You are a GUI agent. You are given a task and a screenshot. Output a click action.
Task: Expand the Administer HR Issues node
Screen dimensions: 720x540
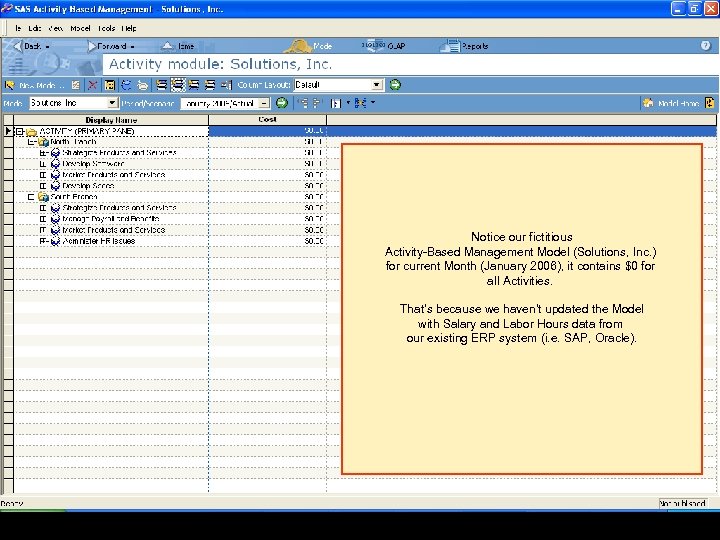click(43, 241)
